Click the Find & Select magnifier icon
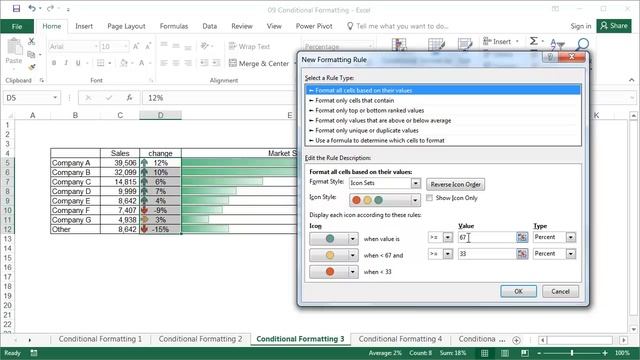This screenshot has width=640, height=360. [x=583, y=44]
